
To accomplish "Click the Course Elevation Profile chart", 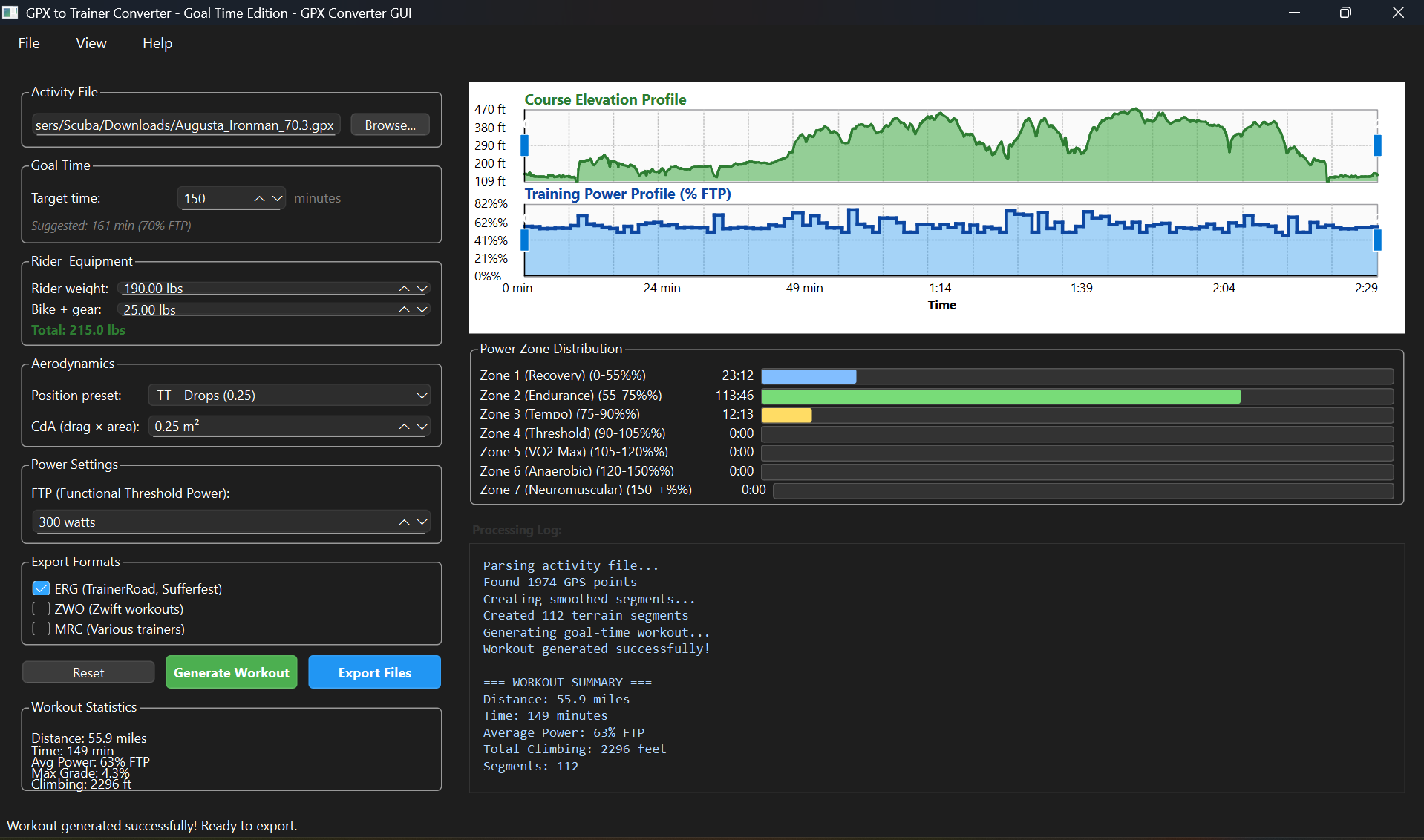I will (x=951, y=145).
